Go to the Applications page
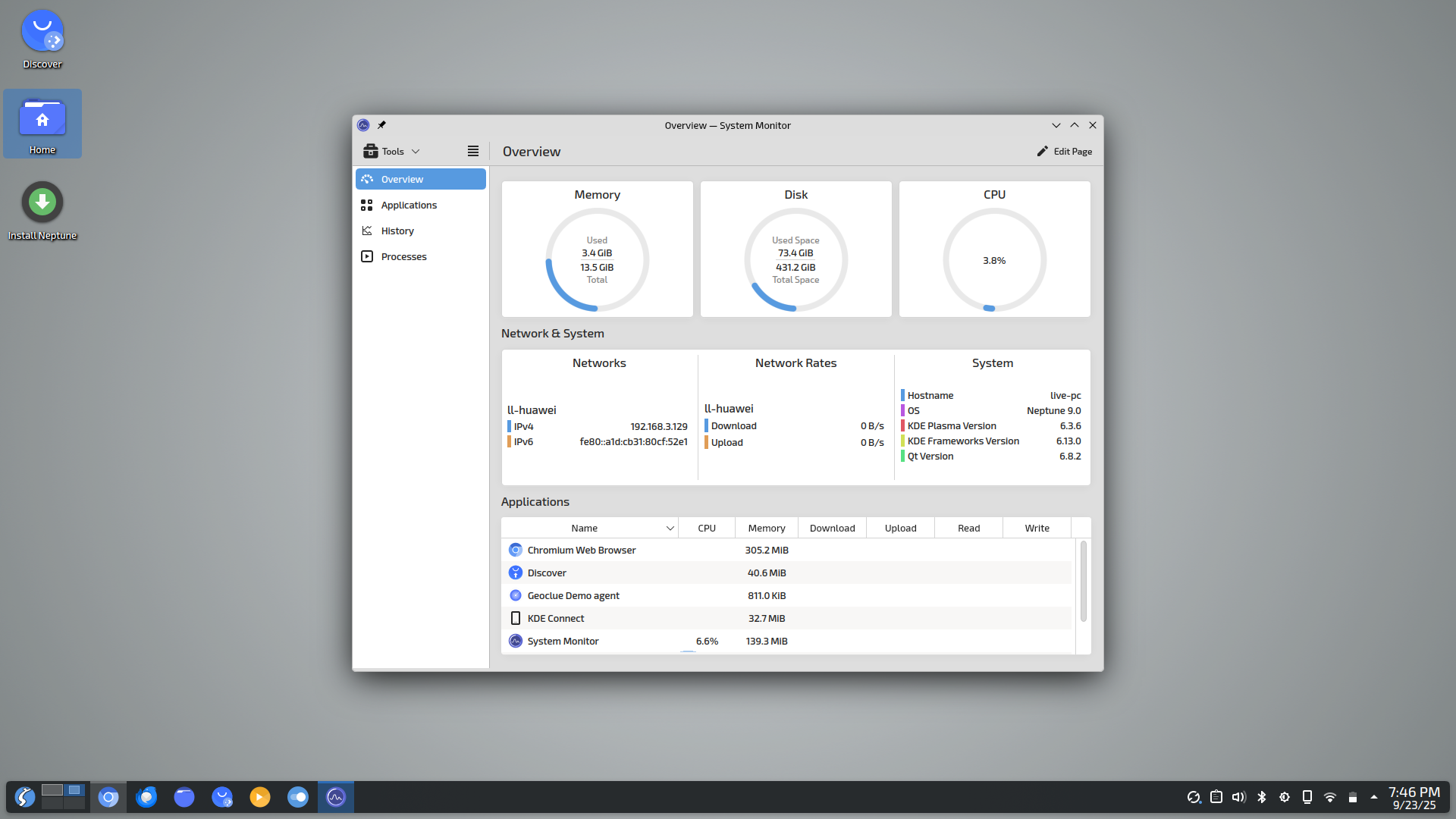 409,205
